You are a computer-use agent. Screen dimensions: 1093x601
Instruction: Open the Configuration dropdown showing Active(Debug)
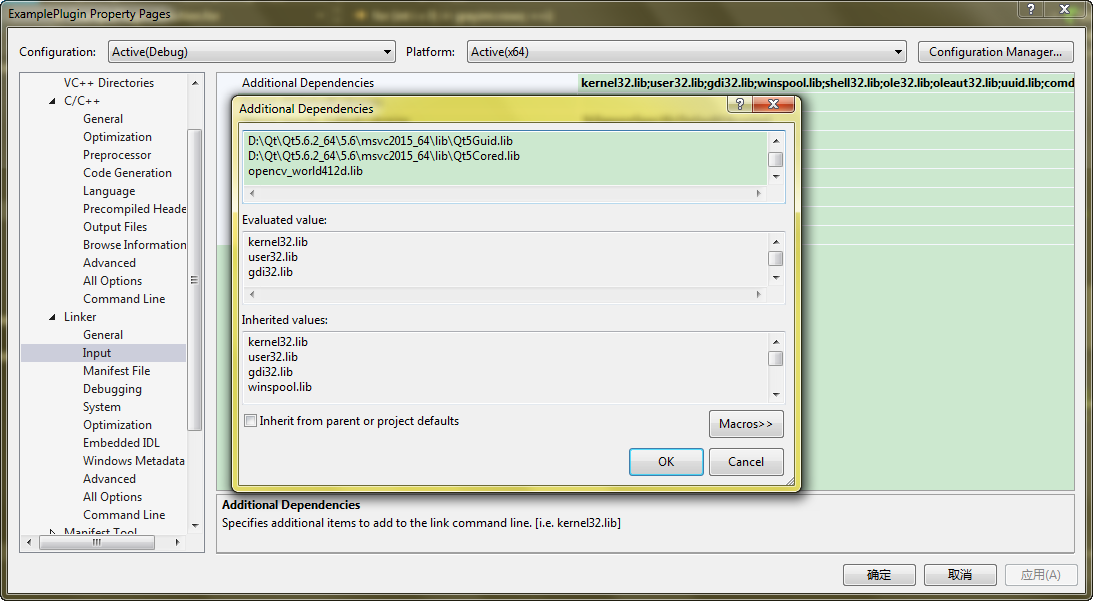385,51
